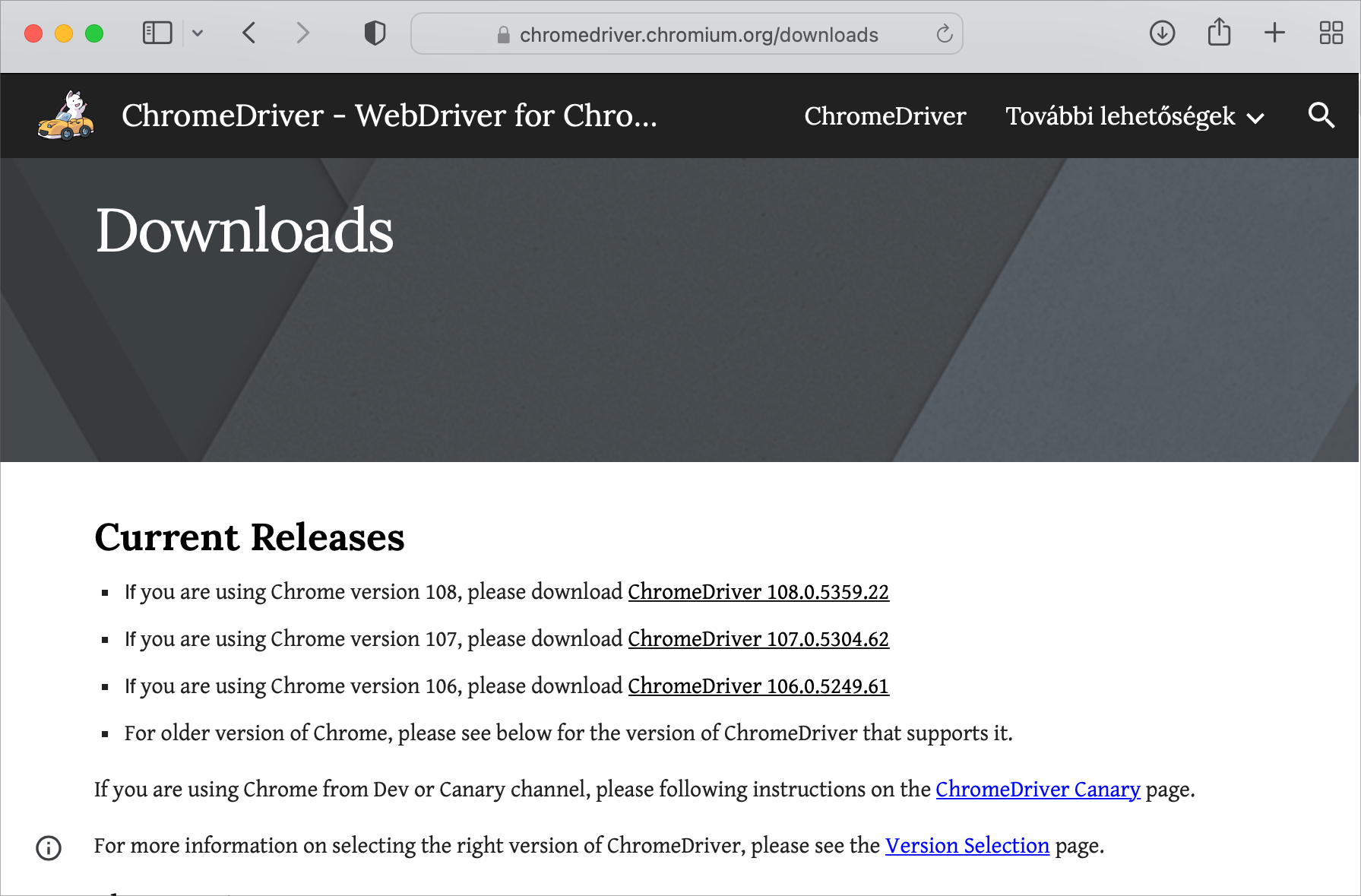
Task: Open the ChromeDriver site title link
Action: click(x=389, y=116)
